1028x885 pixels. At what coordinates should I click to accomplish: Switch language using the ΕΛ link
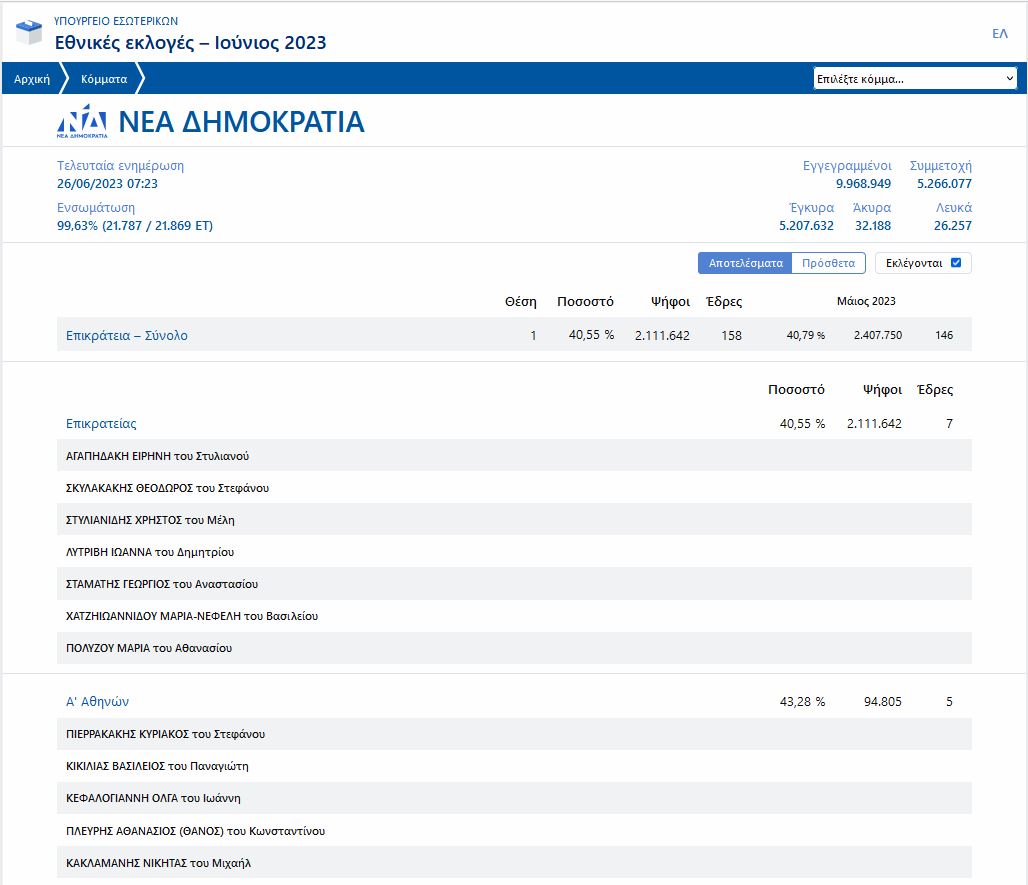pos(999,34)
